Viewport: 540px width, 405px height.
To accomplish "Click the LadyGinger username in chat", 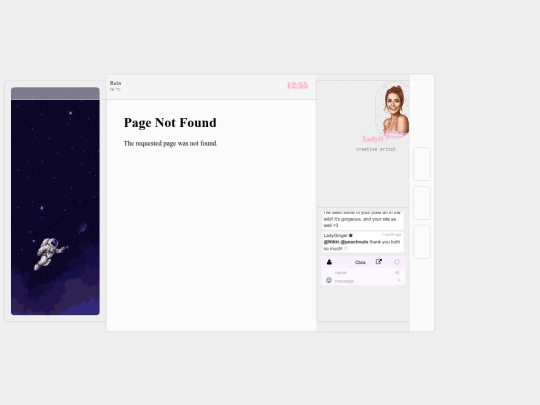I will [x=335, y=236].
